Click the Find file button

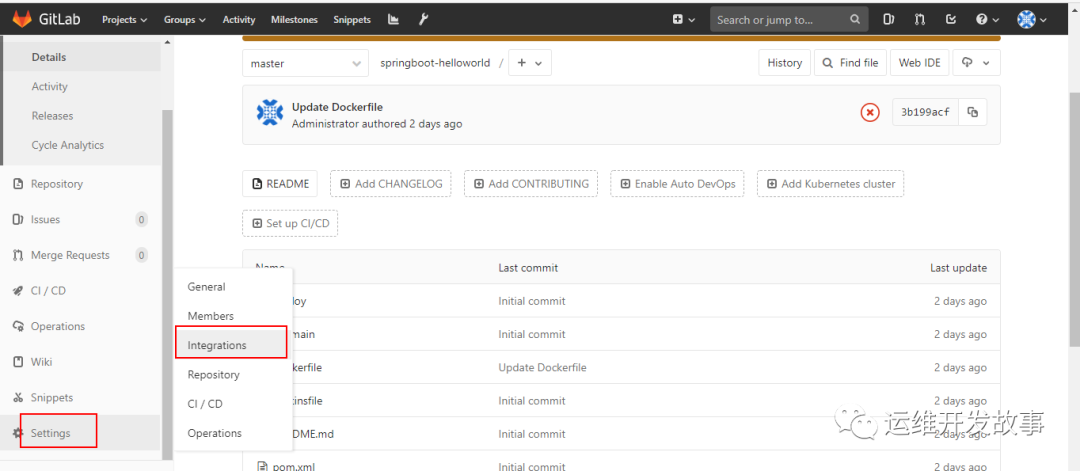click(851, 63)
